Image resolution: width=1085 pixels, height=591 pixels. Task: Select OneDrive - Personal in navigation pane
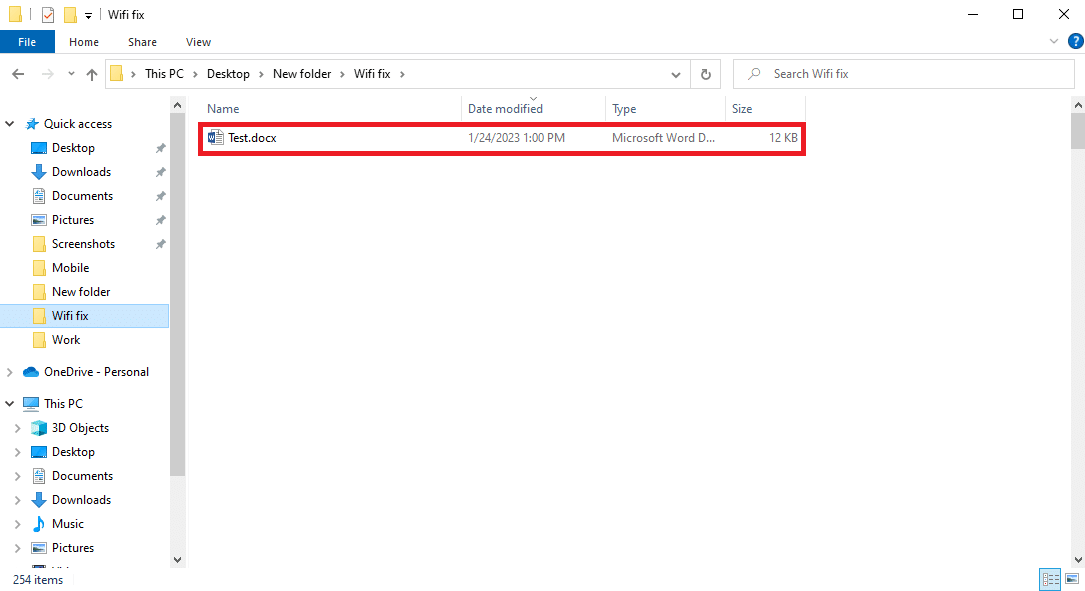(x=96, y=372)
